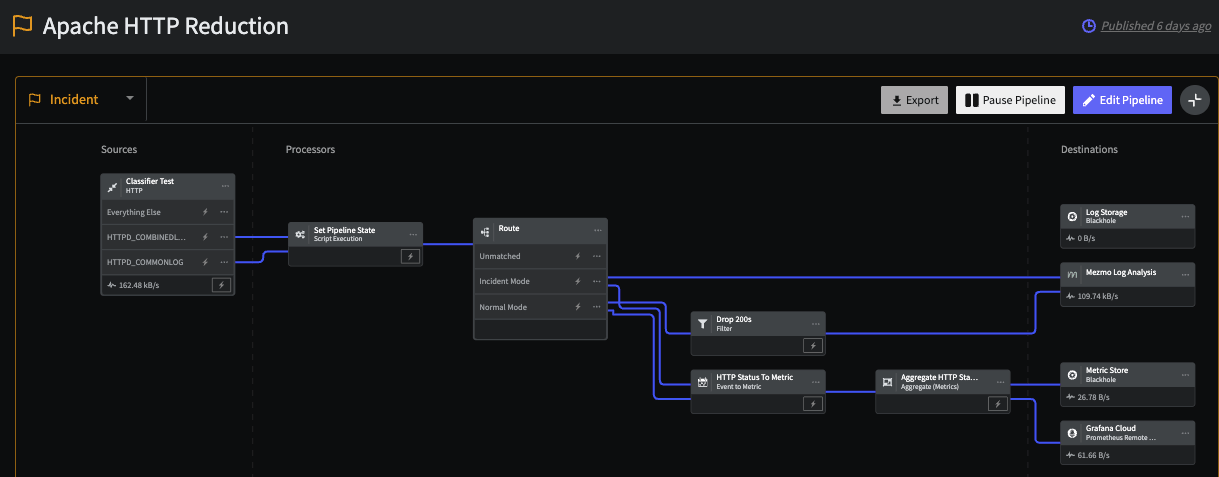Open the HTTPD_COMMONLOG row ellipsis menu
The height and width of the screenshot is (477, 1219).
coord(224,262)
